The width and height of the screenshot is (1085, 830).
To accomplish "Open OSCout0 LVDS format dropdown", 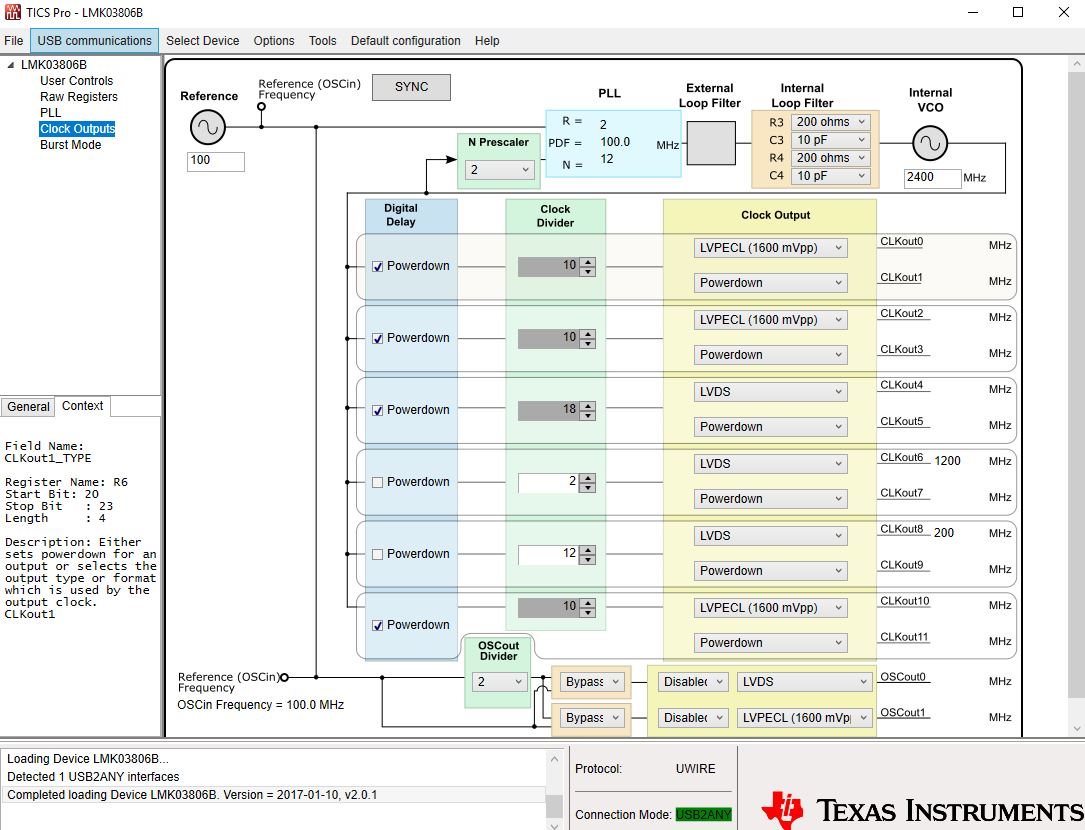I will click(804, 682).
